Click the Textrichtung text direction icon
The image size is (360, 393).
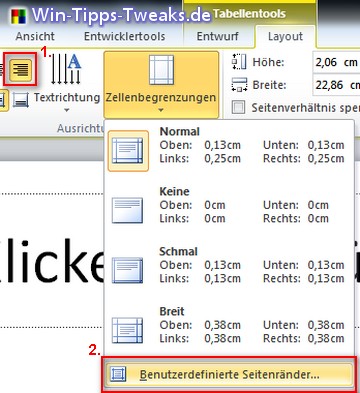[x=66, y=69]
